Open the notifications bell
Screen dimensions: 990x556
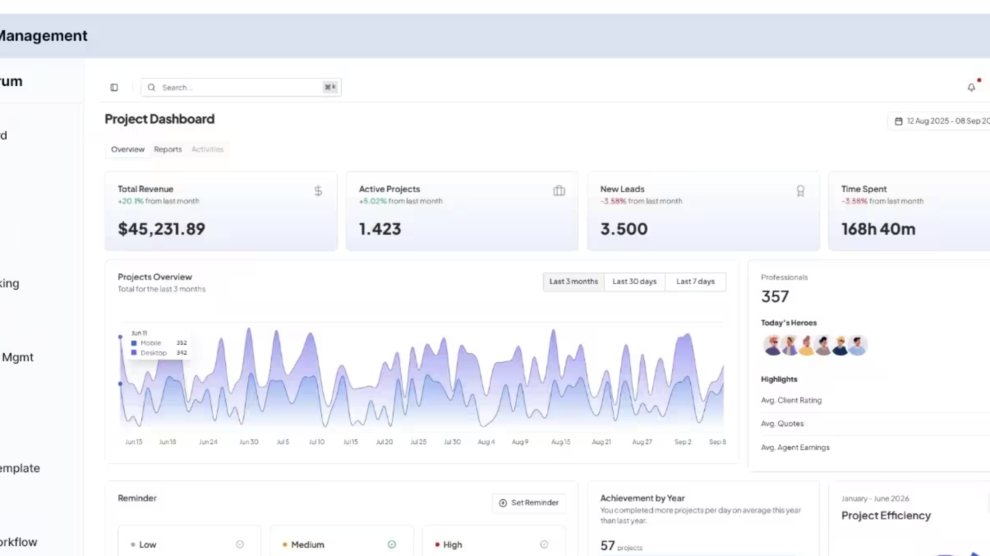[x=971, y=87]
